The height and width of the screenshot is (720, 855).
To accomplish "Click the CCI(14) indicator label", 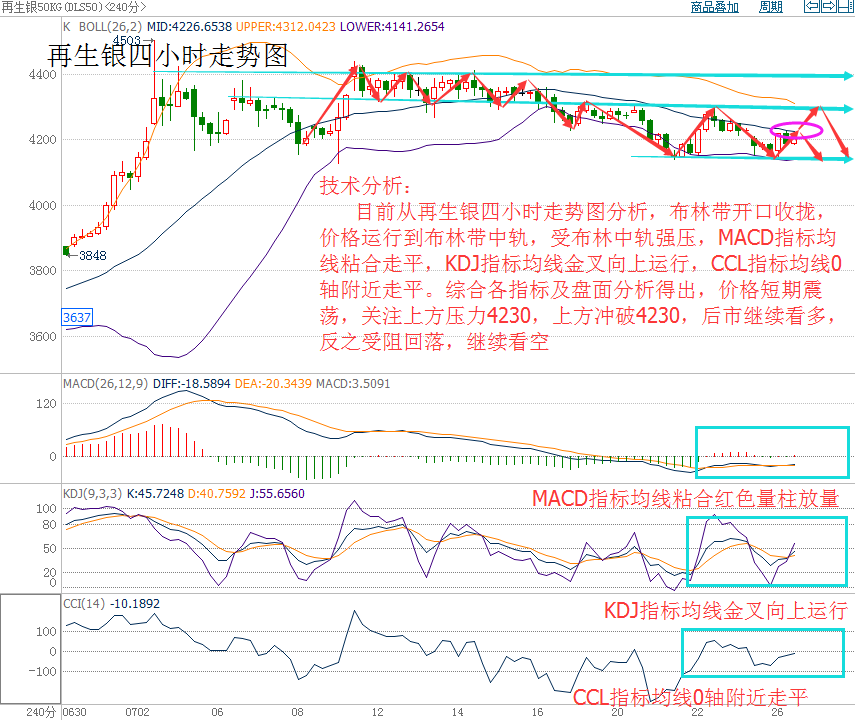I will 85,604.
